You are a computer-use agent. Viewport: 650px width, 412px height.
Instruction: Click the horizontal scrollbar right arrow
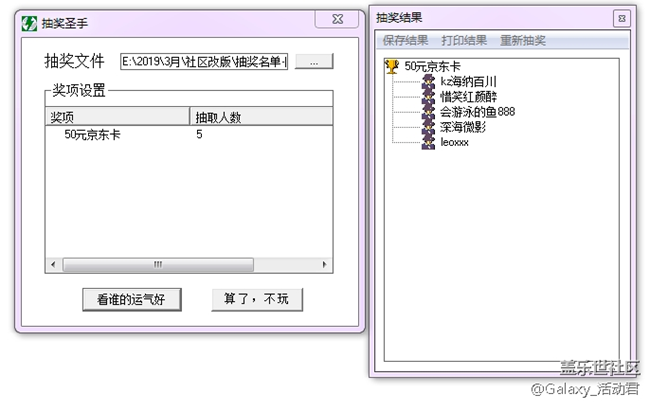[x=326, y=265]
